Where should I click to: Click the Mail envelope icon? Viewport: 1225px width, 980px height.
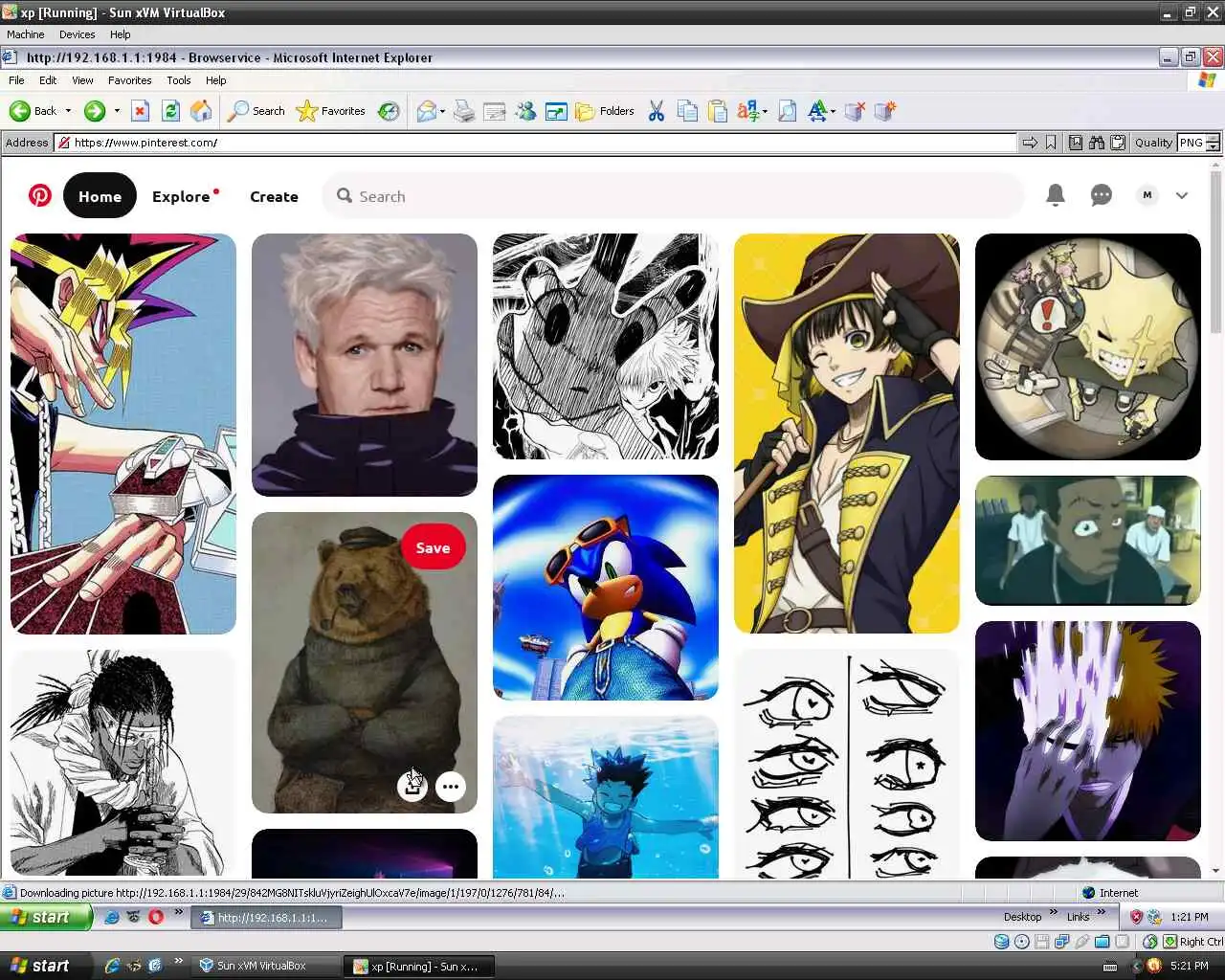(426, 112)
